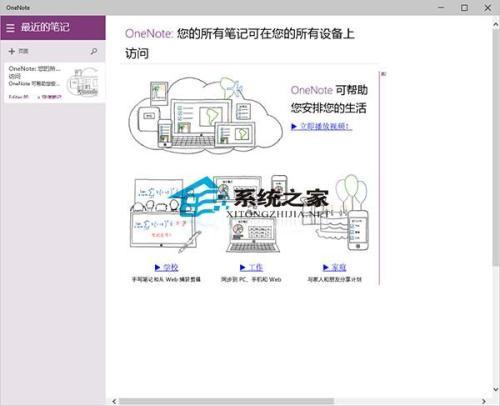Click the horizontal scrollbar left arrow
Viewport: 500px width, 406px height.
pyautogui.click(x=114, y=401)
